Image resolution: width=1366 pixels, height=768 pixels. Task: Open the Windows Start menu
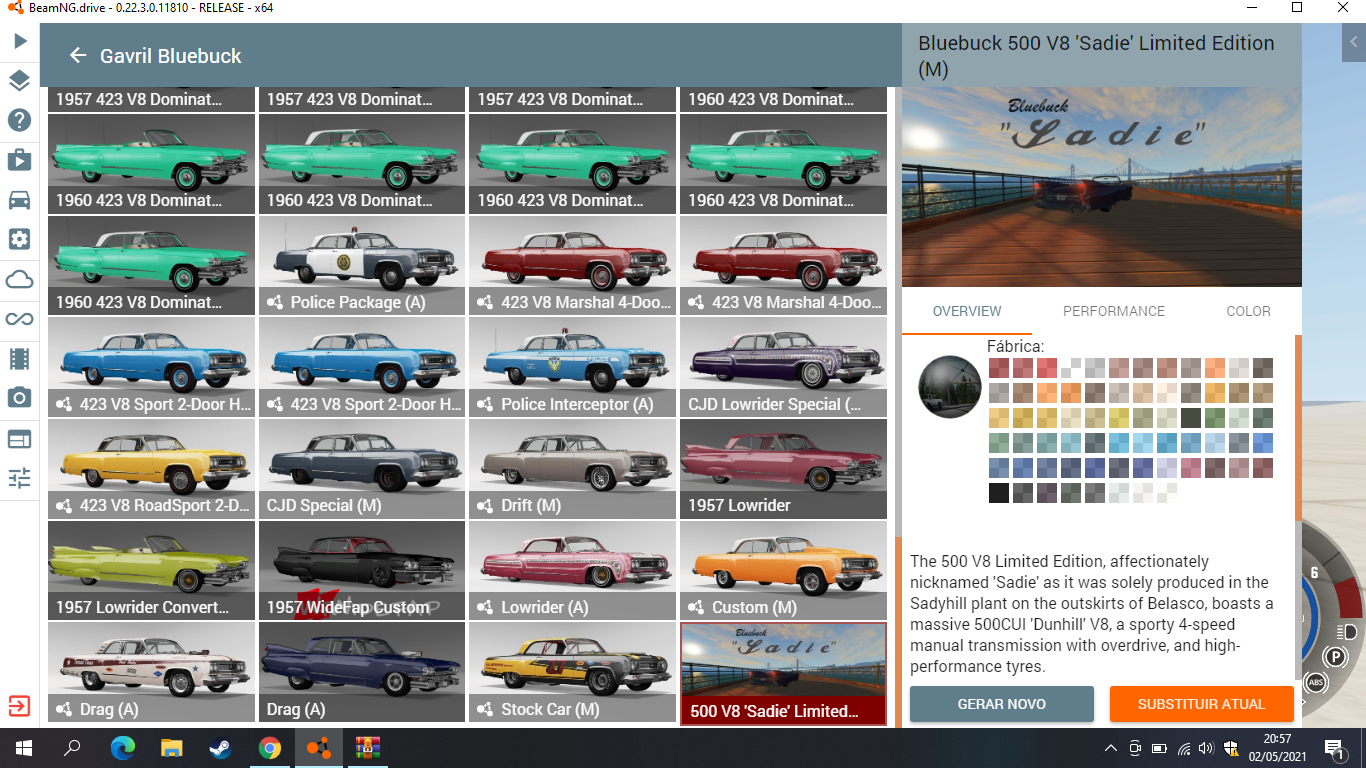[23, 748]
